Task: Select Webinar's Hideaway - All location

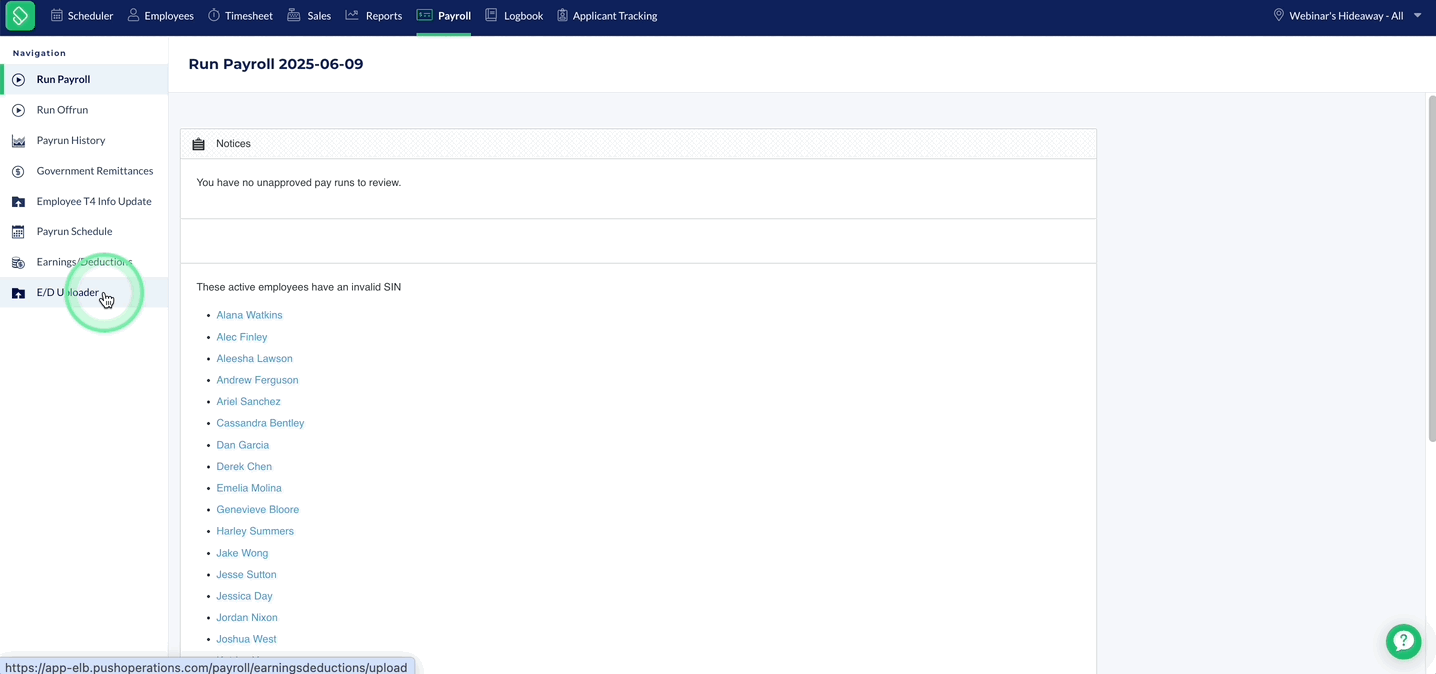Action: point(1344,16)
